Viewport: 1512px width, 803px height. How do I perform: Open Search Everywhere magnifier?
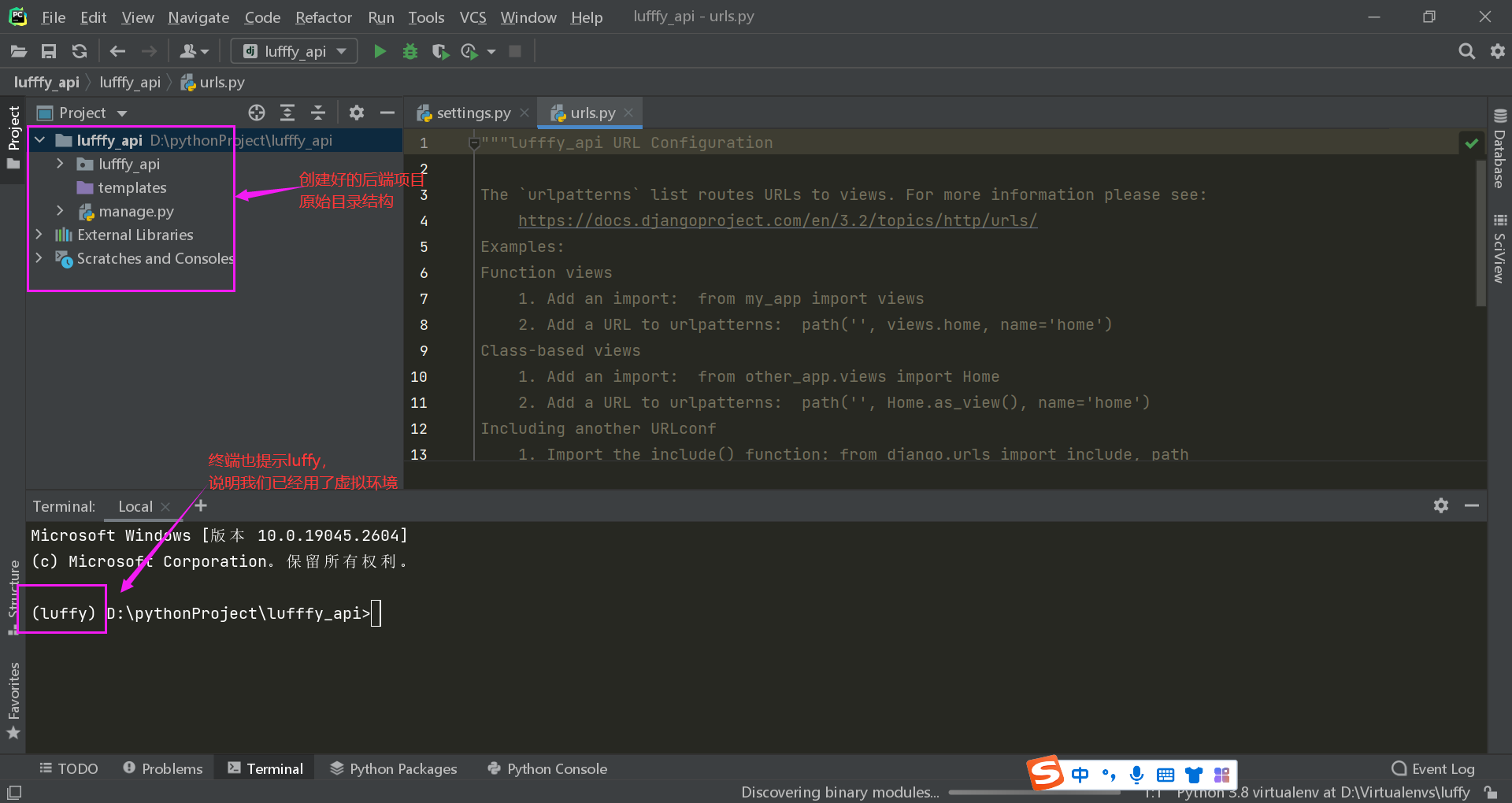point(1466,51)
